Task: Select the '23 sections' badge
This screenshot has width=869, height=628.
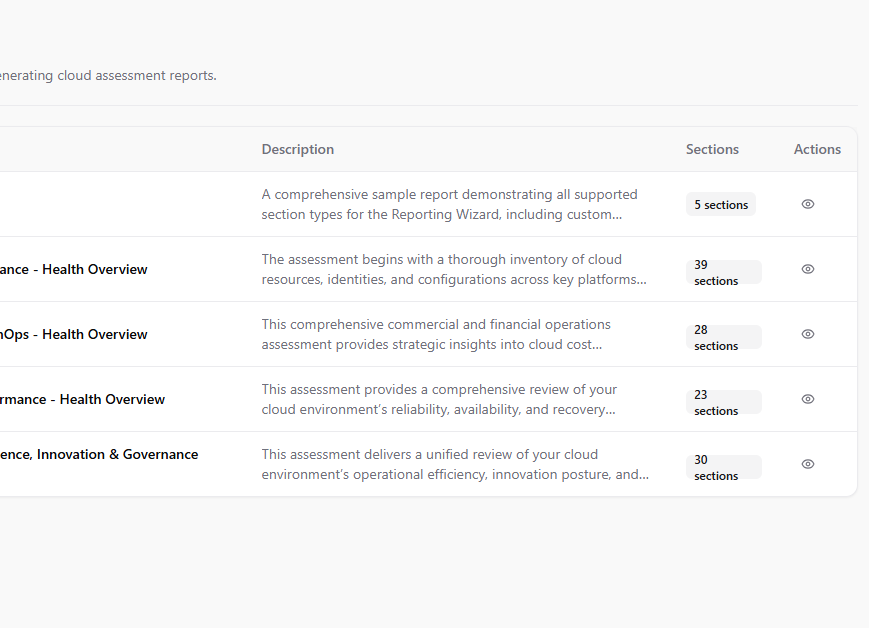Action: click(x=724, y=402)
